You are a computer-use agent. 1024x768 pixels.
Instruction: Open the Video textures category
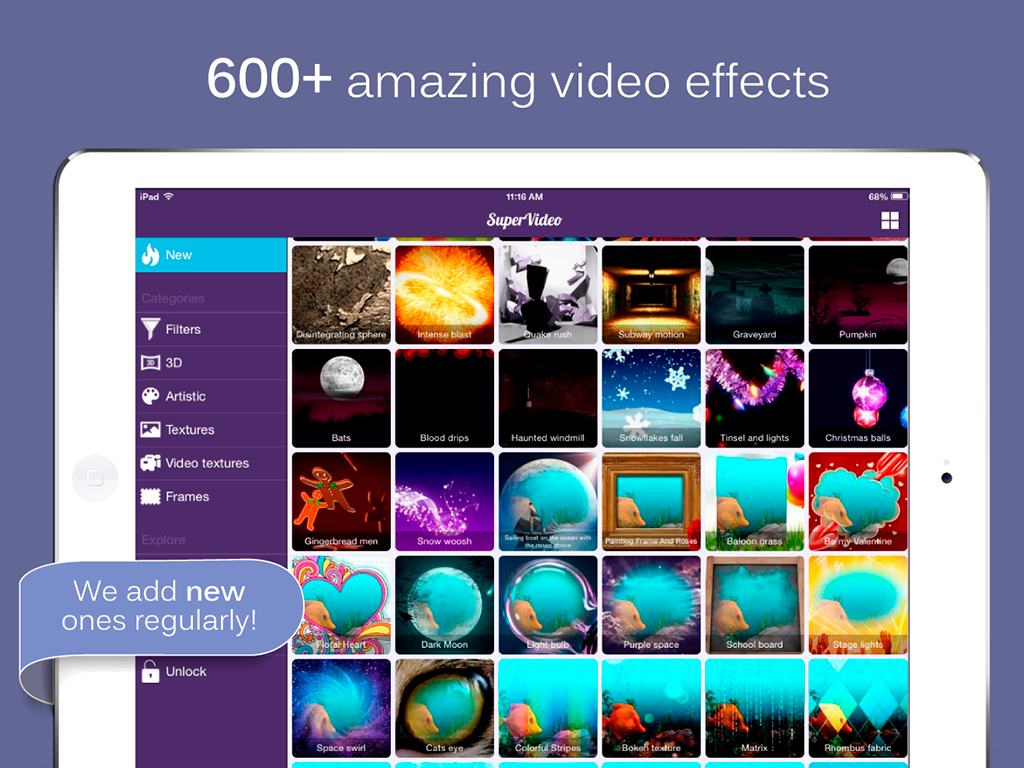[x=211, y=462]
